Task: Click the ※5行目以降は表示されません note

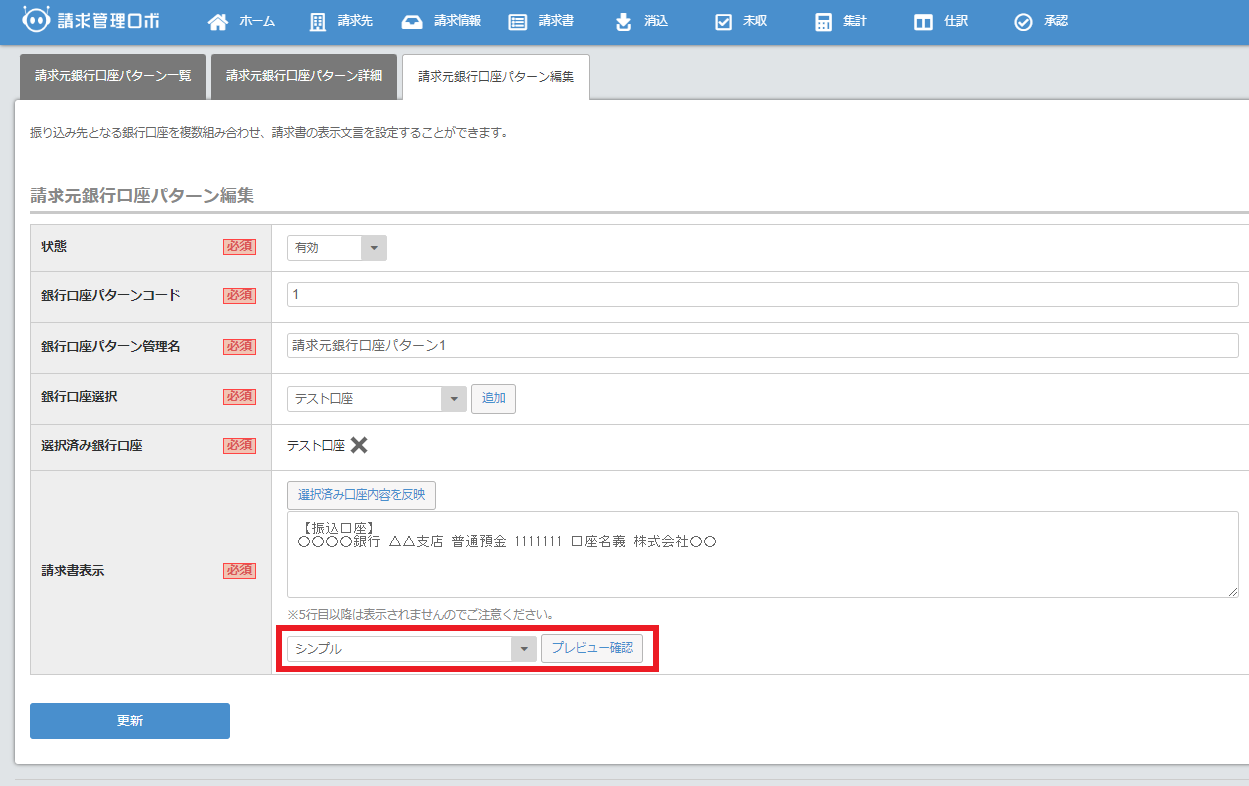Action: click(420, 614)
